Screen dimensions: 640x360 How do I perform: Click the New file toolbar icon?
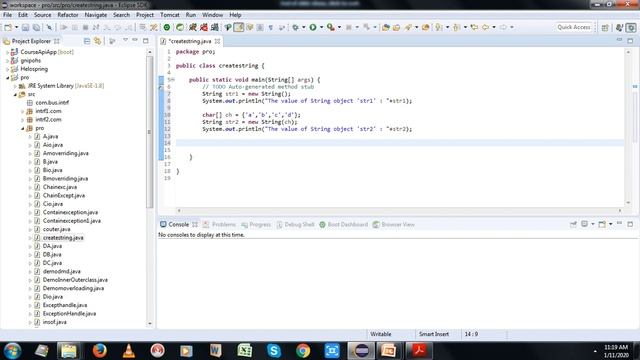point(8,27)
